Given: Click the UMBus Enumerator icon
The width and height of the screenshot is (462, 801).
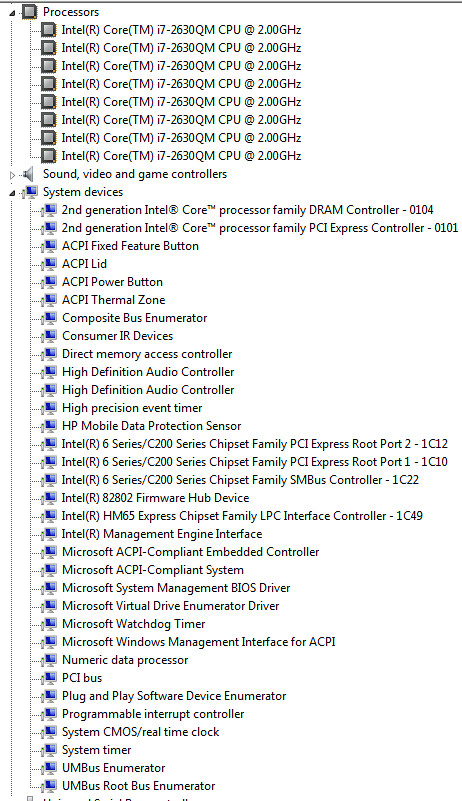Looking at the screenshot, I should pyautogui.click(x=49, y=768).
